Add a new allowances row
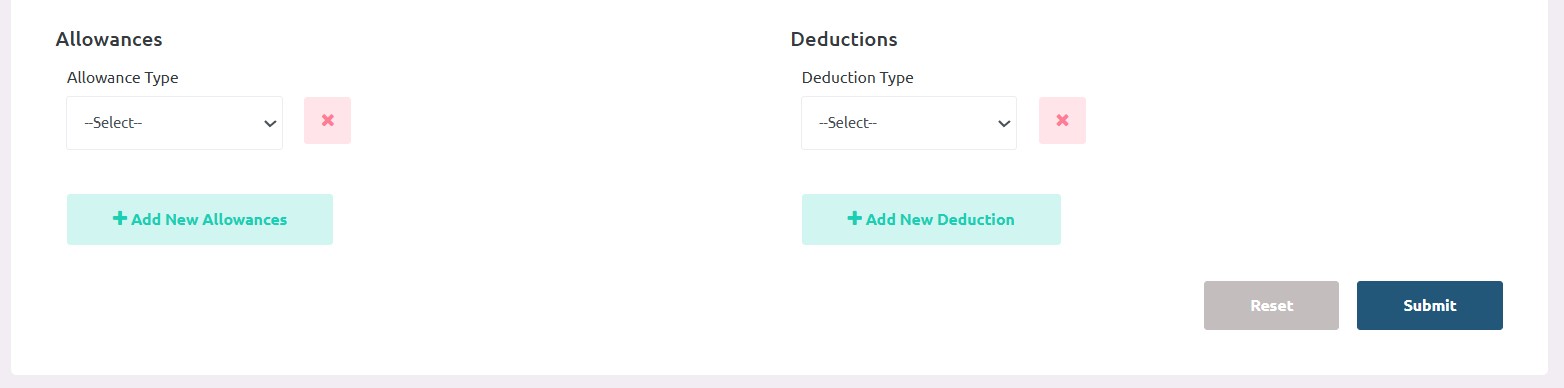The image size is (1564, 388). (x=200, y=219)
